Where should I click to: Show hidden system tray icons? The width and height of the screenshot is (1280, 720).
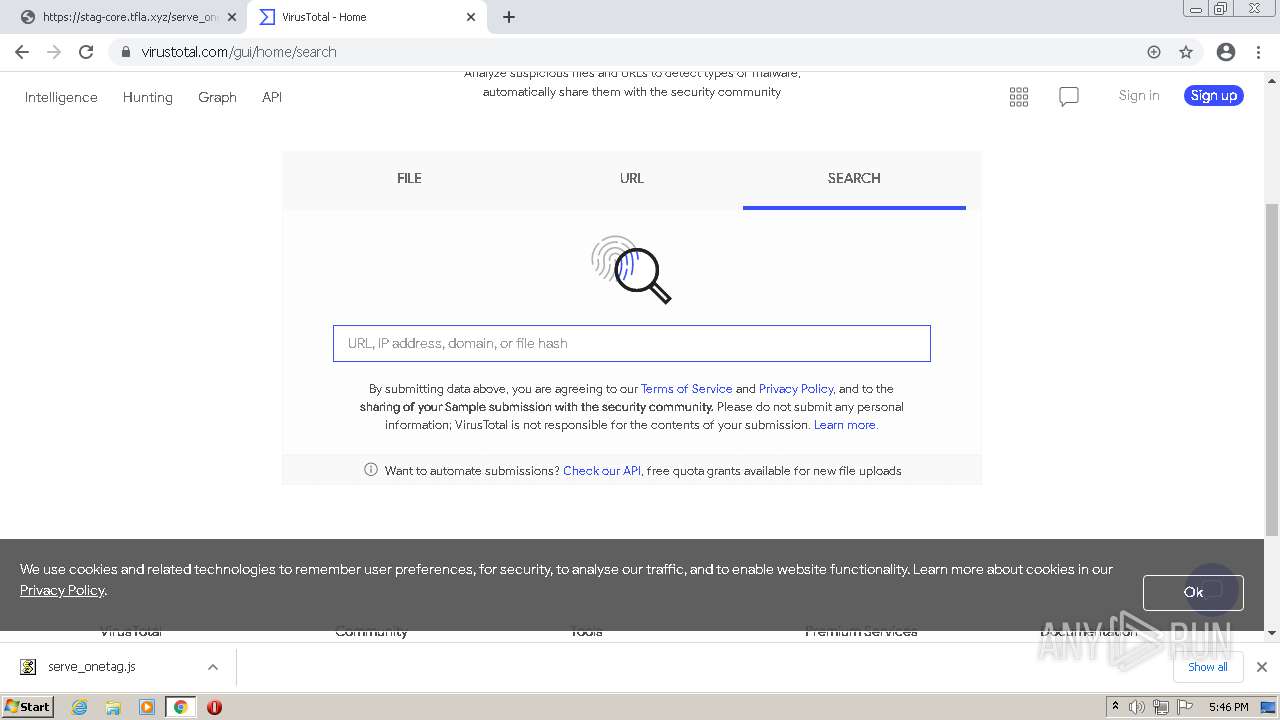pos(1116,707)
